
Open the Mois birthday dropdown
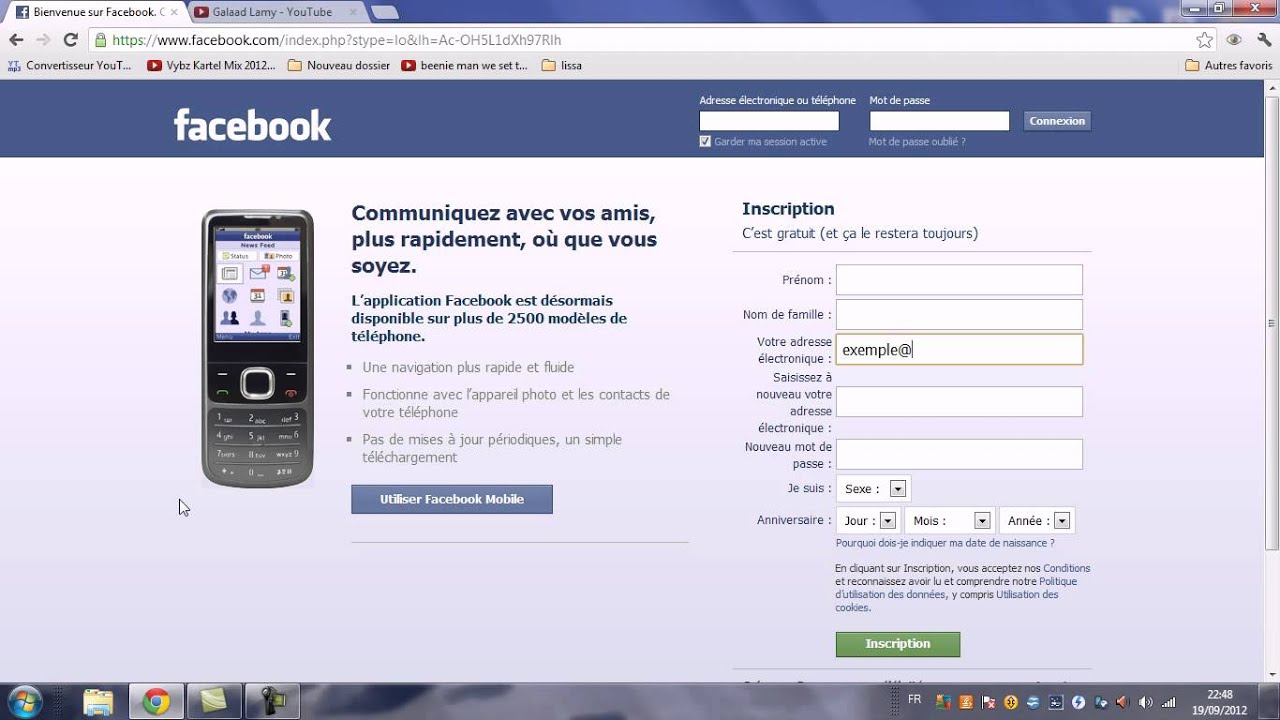pos(949,520)
